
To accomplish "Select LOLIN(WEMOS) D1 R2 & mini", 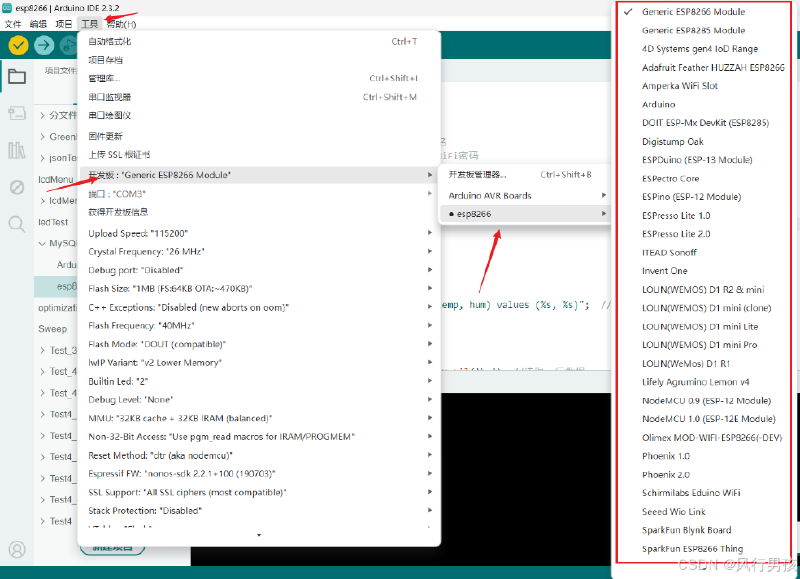I will [x=703, y=289].
